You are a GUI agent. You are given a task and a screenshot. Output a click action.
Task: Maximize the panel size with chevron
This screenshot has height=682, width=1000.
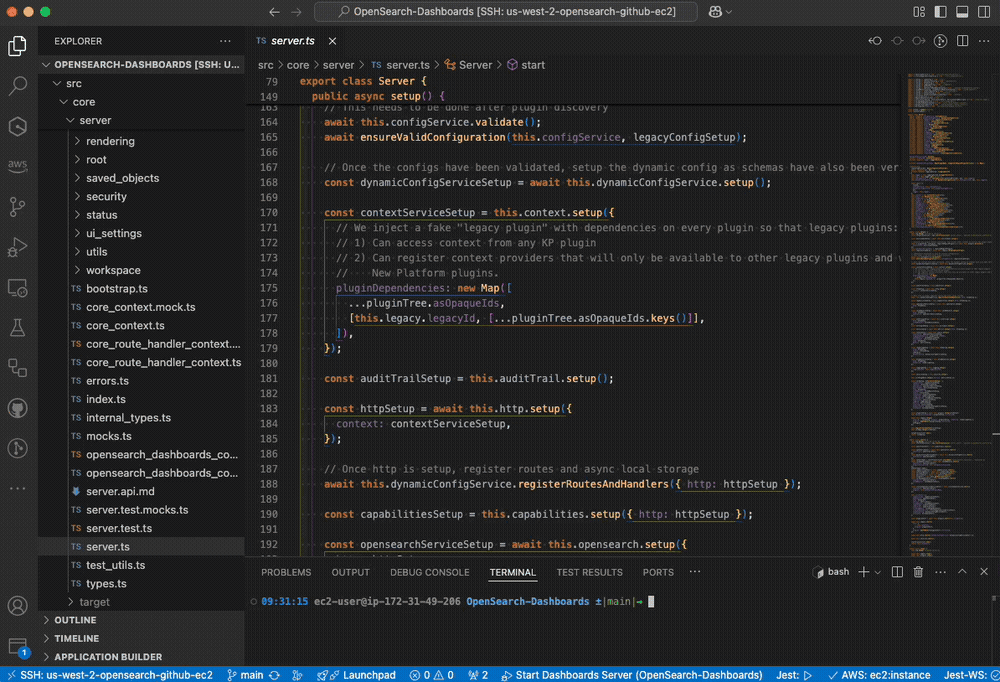[962, 572]
